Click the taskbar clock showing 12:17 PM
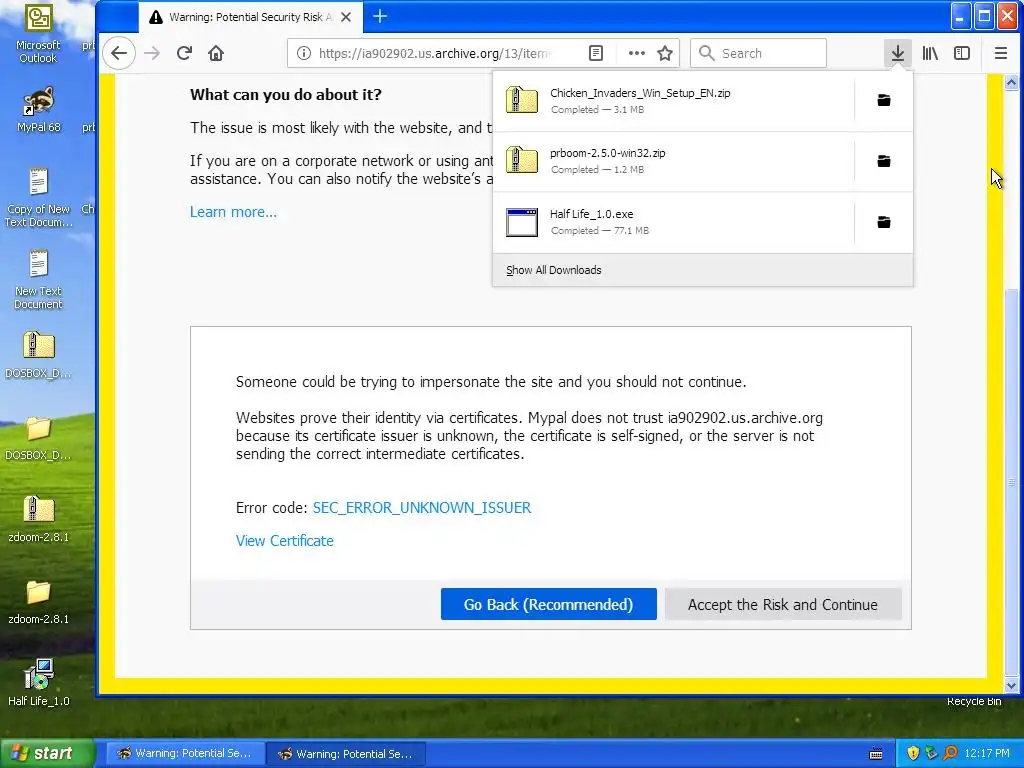The image size is (1024, 768). [987, 754]
